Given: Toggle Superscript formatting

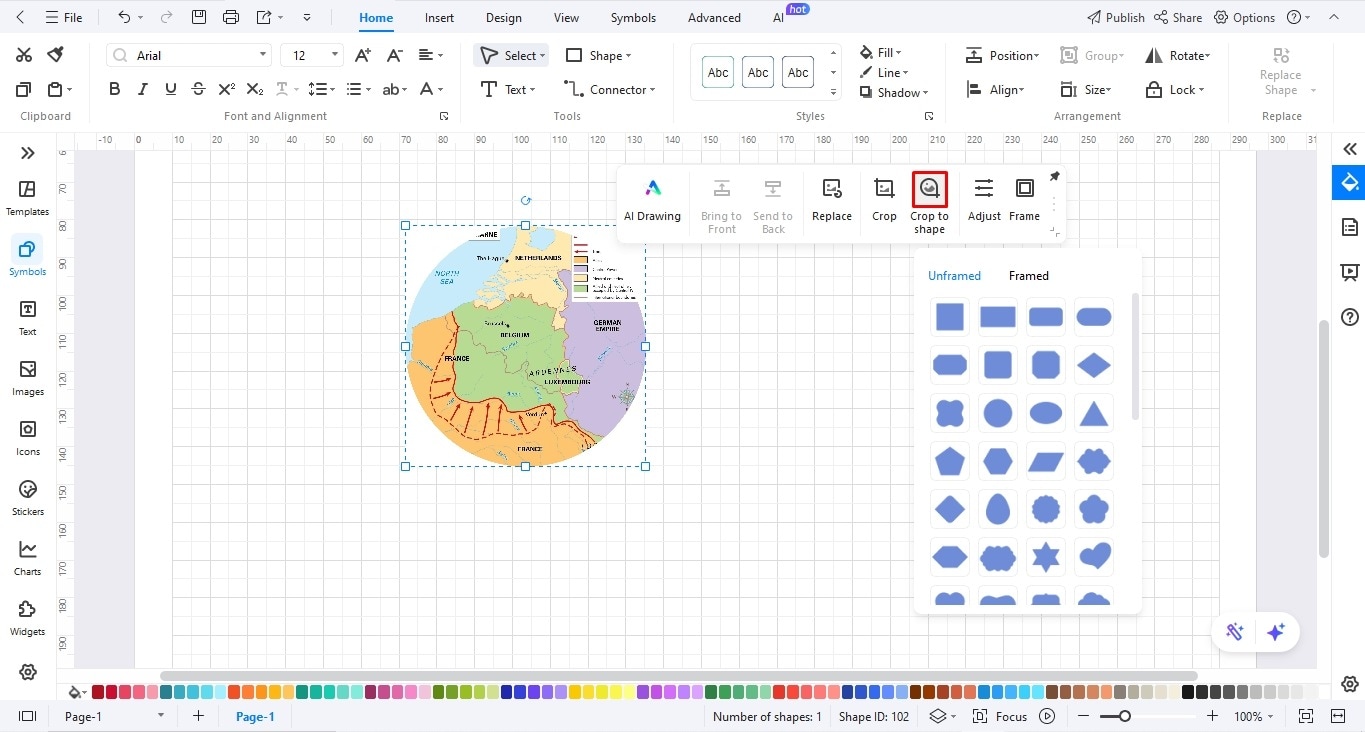Looking at the screenshot, I should coord(227,89).
